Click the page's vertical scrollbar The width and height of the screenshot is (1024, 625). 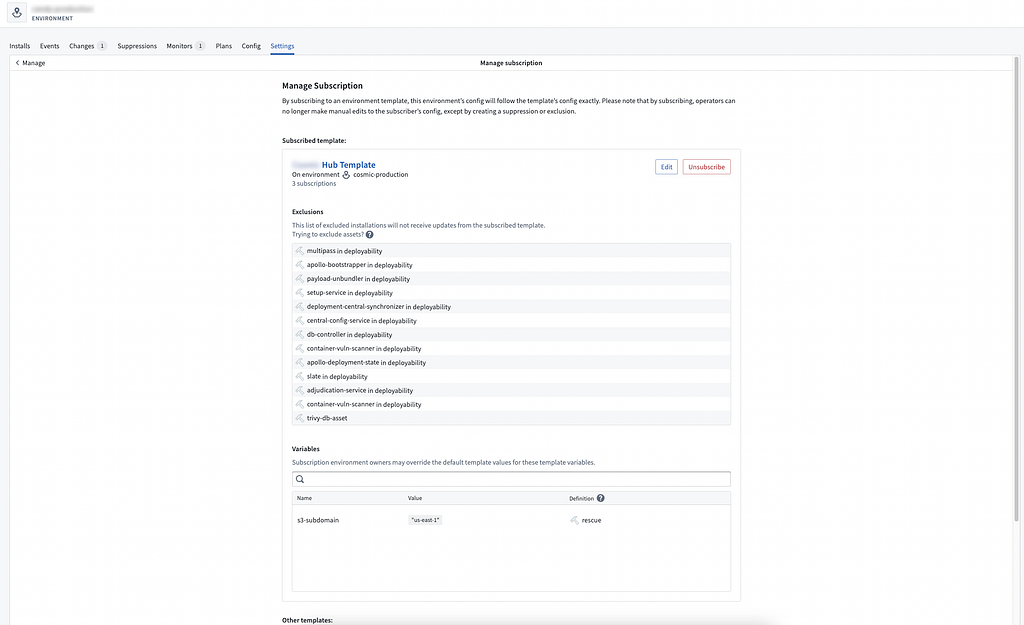coord(1019,300)
